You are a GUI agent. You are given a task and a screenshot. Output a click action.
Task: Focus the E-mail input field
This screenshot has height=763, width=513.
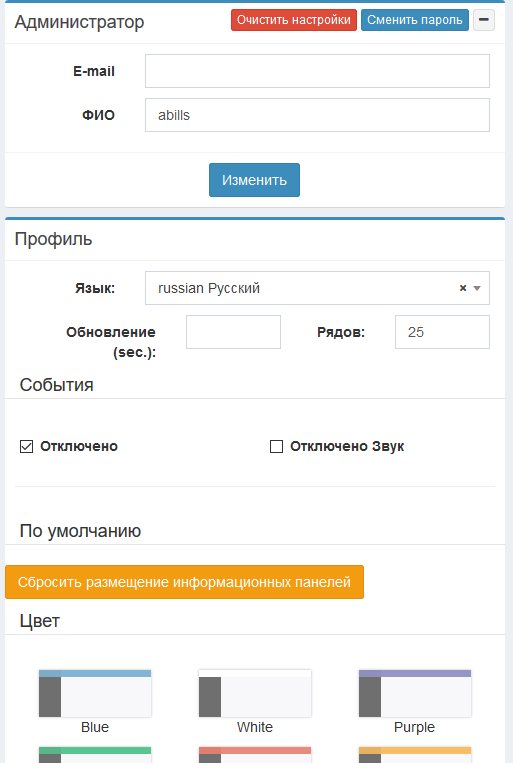317,71
